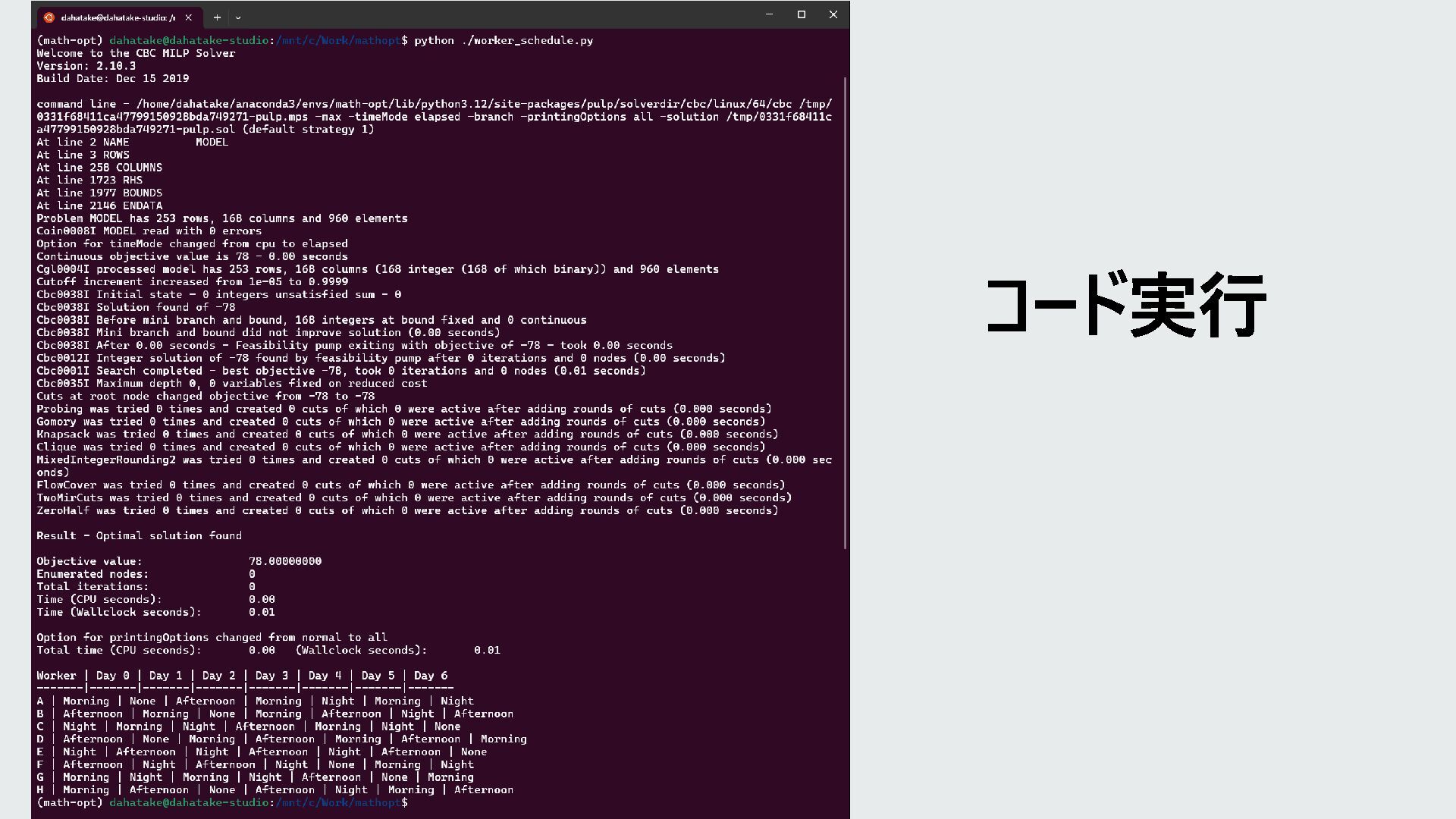Click worker H's schedule row
Image resolution: width=1456 pixels, height=819 pixels.
(x=275, y=790)
